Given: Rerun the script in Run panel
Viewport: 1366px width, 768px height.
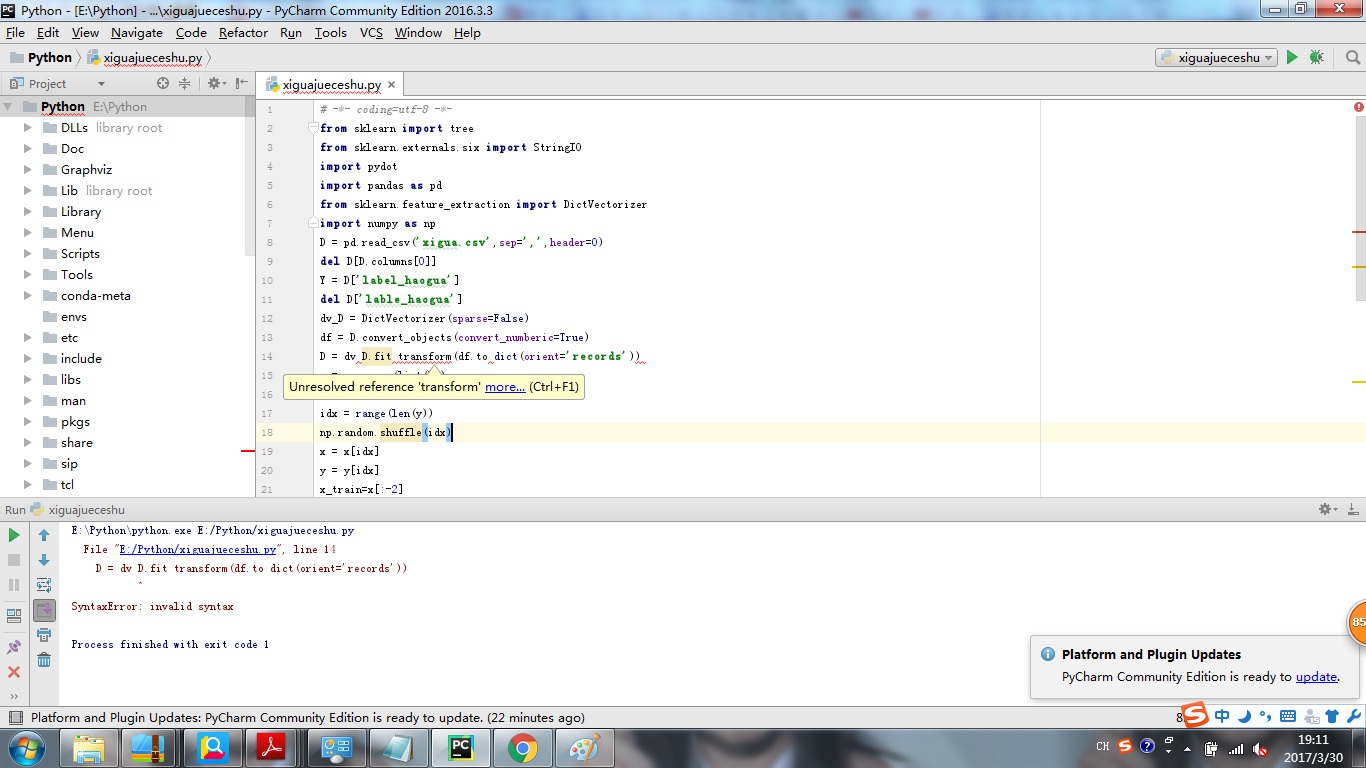Looking at the screenshot, I should [14, 535].
